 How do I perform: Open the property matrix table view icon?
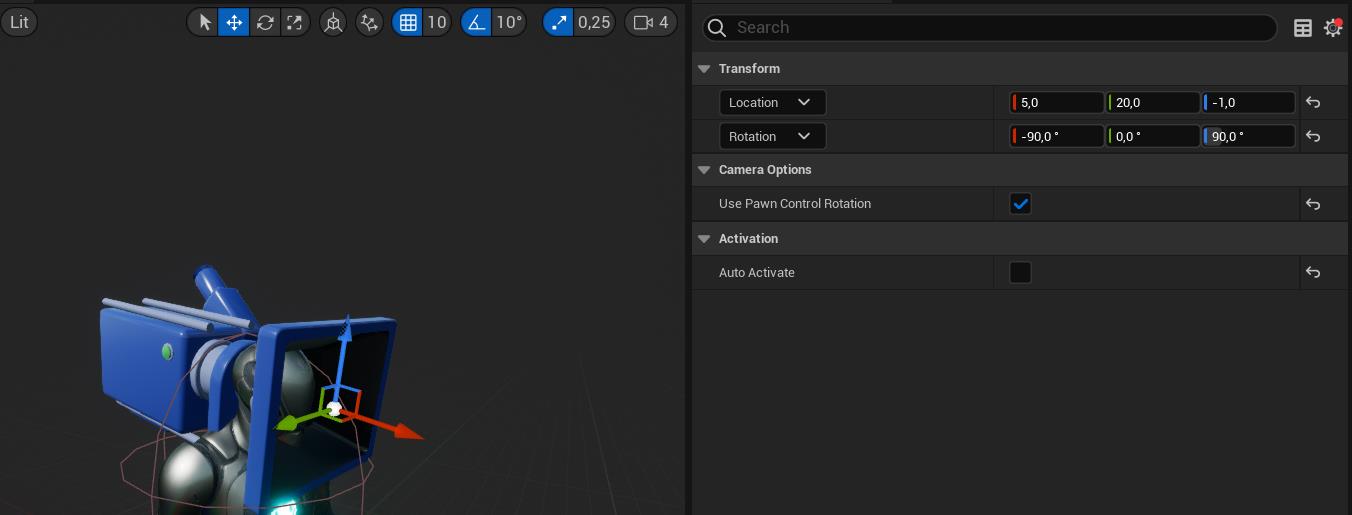click(x=1302, y=28)
